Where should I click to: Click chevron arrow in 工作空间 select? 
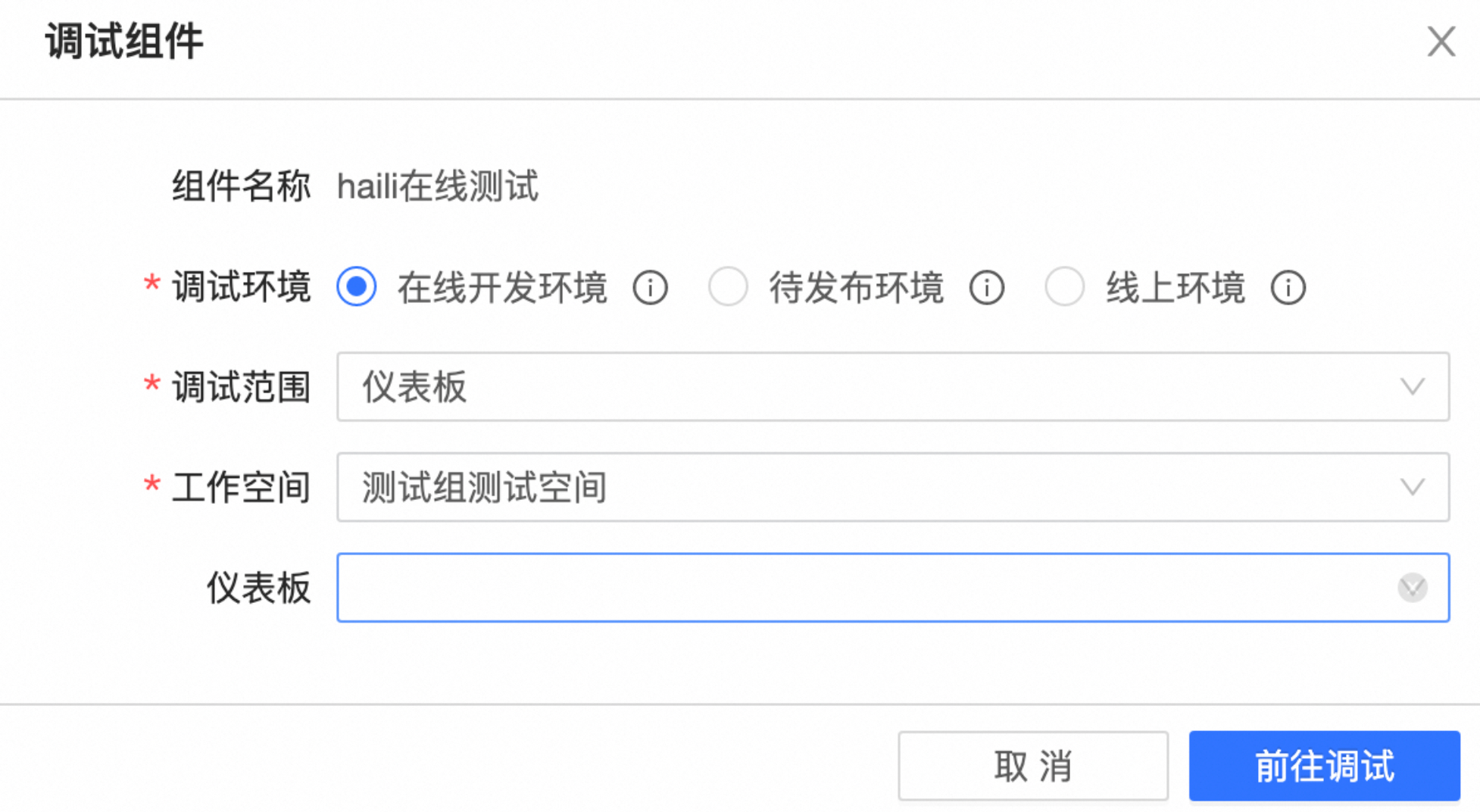pyautogui.click(x=1412, y=487)
